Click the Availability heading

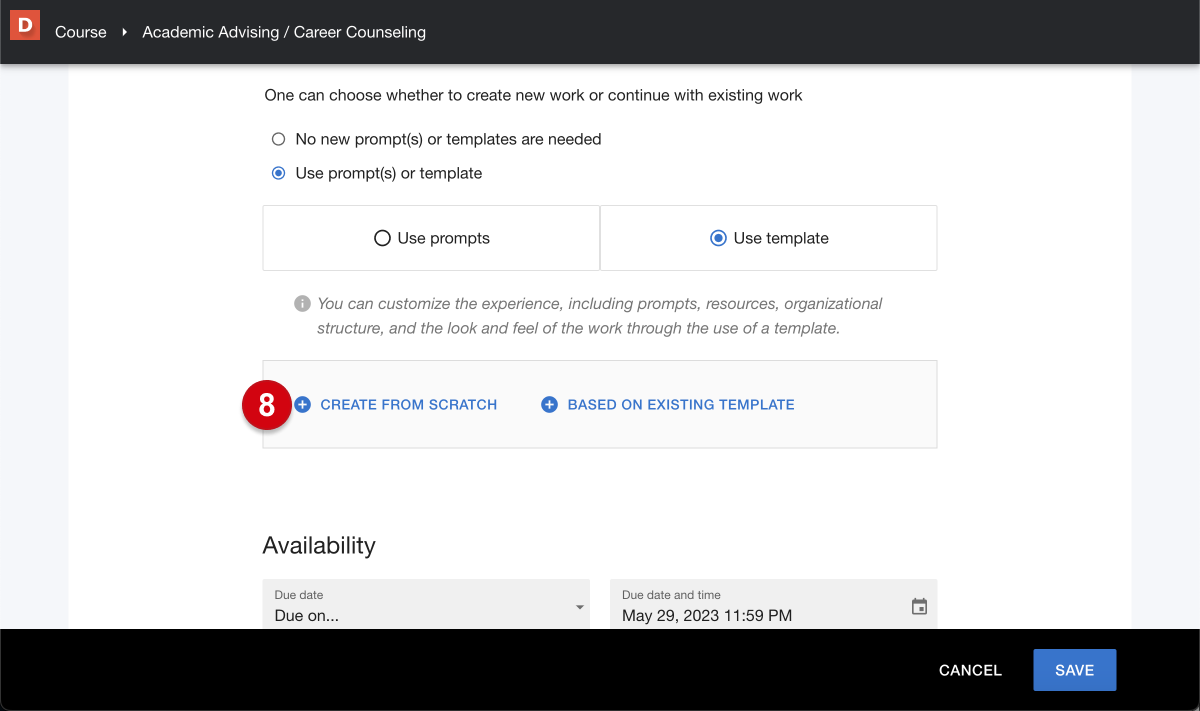tap(319, 545)
